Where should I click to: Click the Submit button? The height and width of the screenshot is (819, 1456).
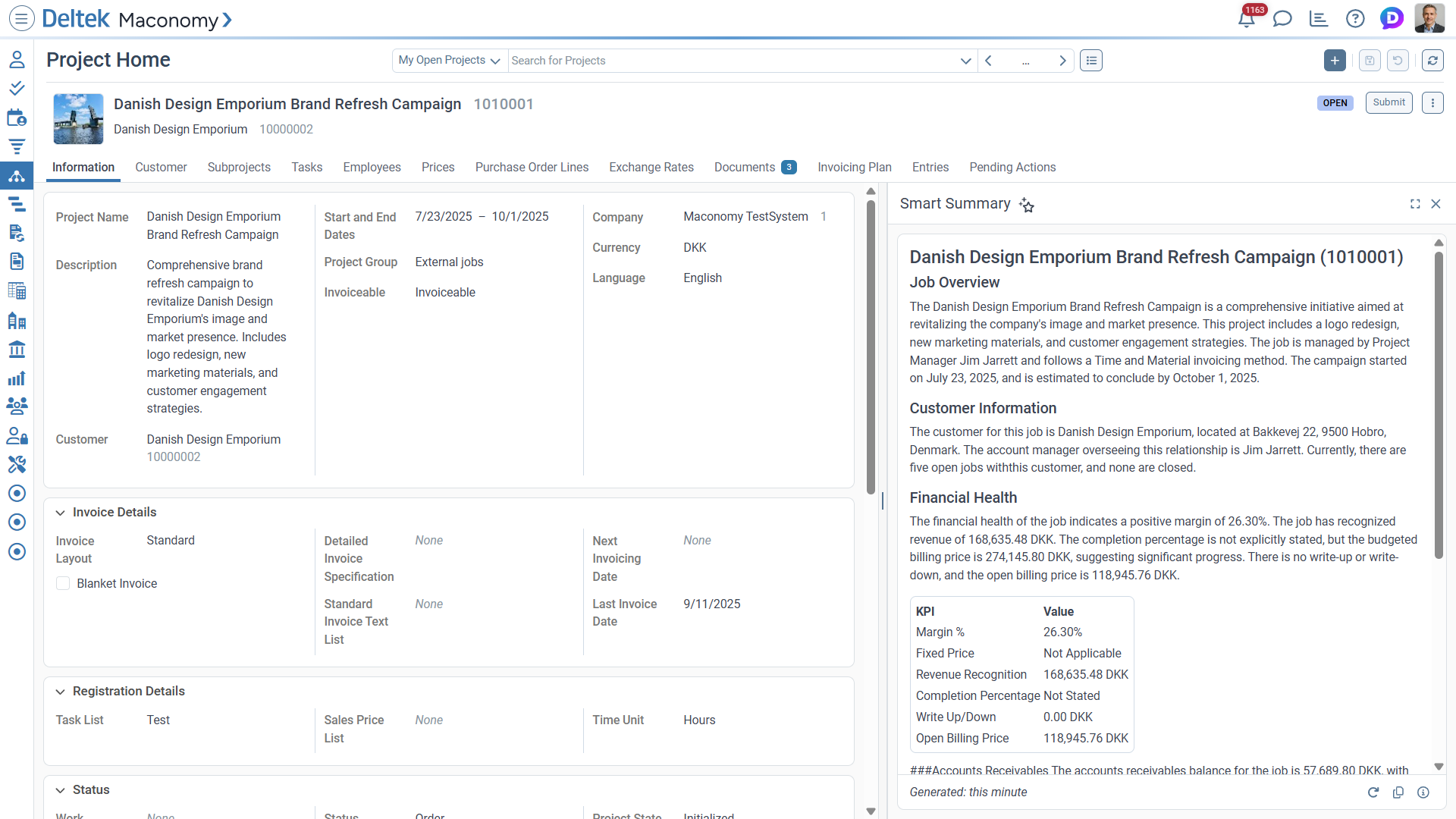click(x=1389, y=102)
